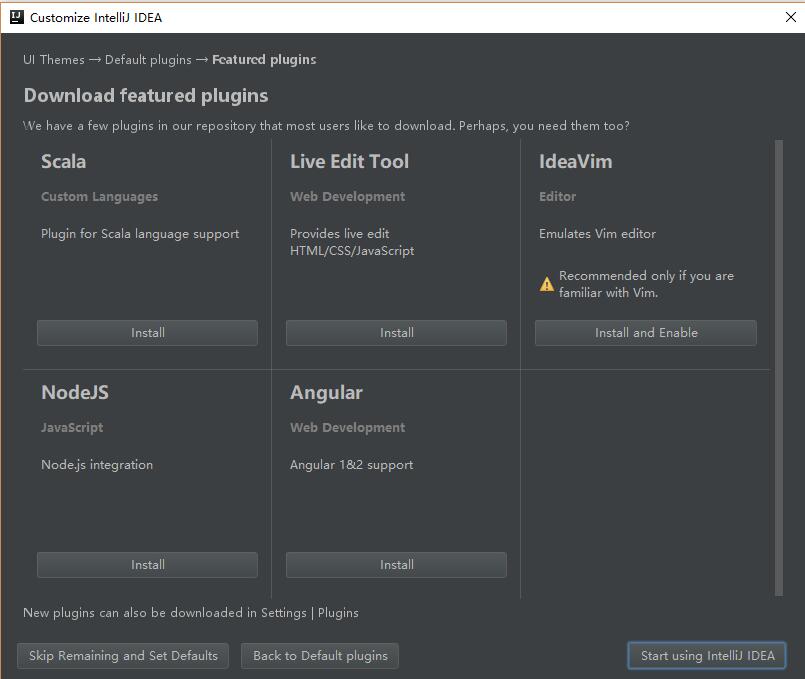This screenshot has height=679, width=805.
Task: Click Web Development label under Live Edit Tool
Action: [348, 197]
